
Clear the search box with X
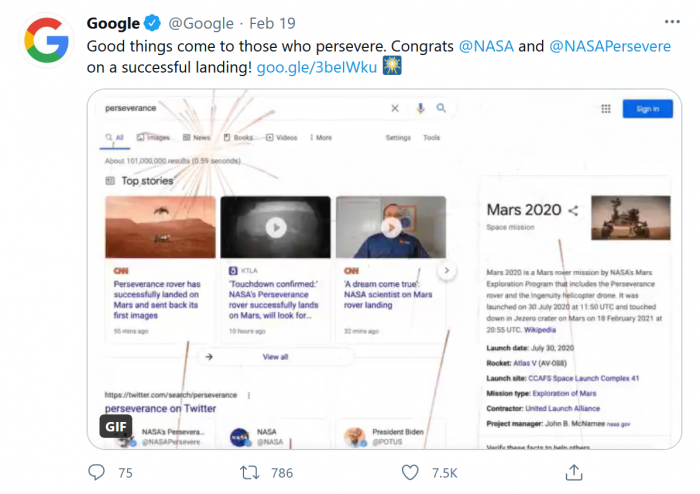[x=395, y=108]
